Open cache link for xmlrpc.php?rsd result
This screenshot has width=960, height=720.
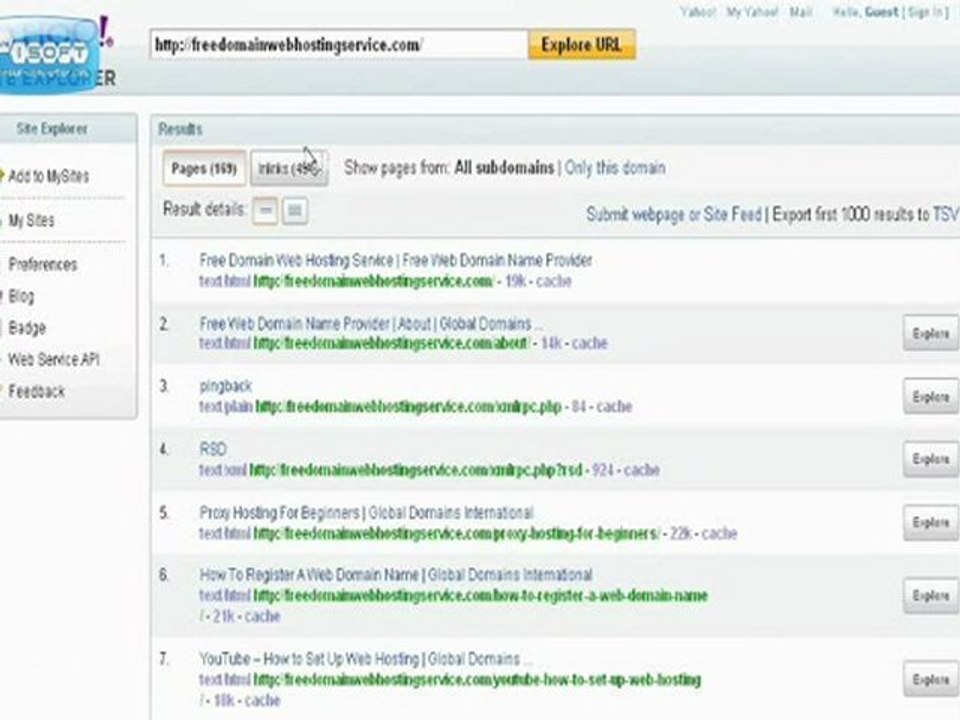point(642,470)
